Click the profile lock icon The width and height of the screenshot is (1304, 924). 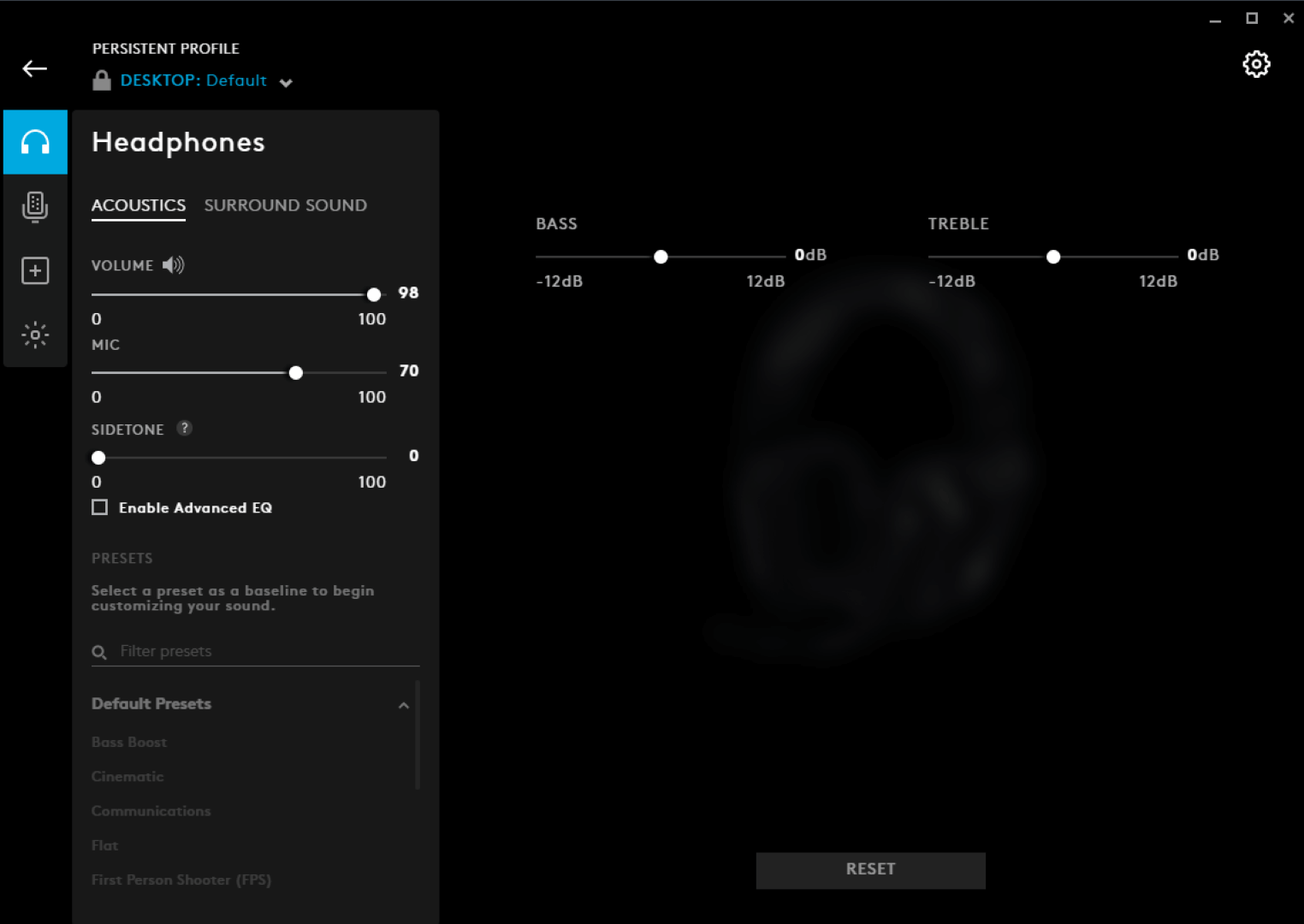(102, 80)
